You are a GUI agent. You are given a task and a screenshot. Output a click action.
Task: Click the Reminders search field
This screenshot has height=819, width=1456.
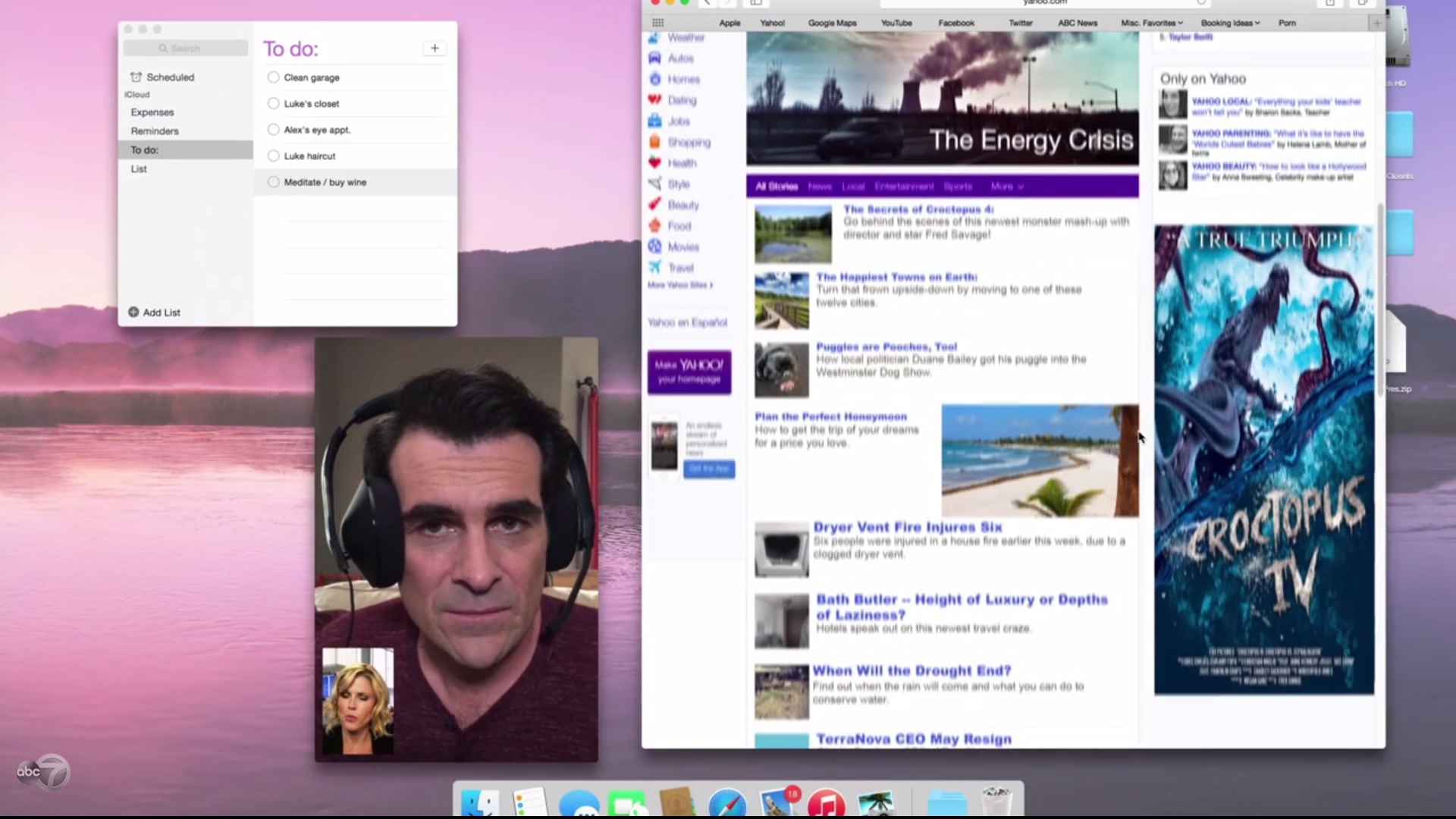click(186, 49)
